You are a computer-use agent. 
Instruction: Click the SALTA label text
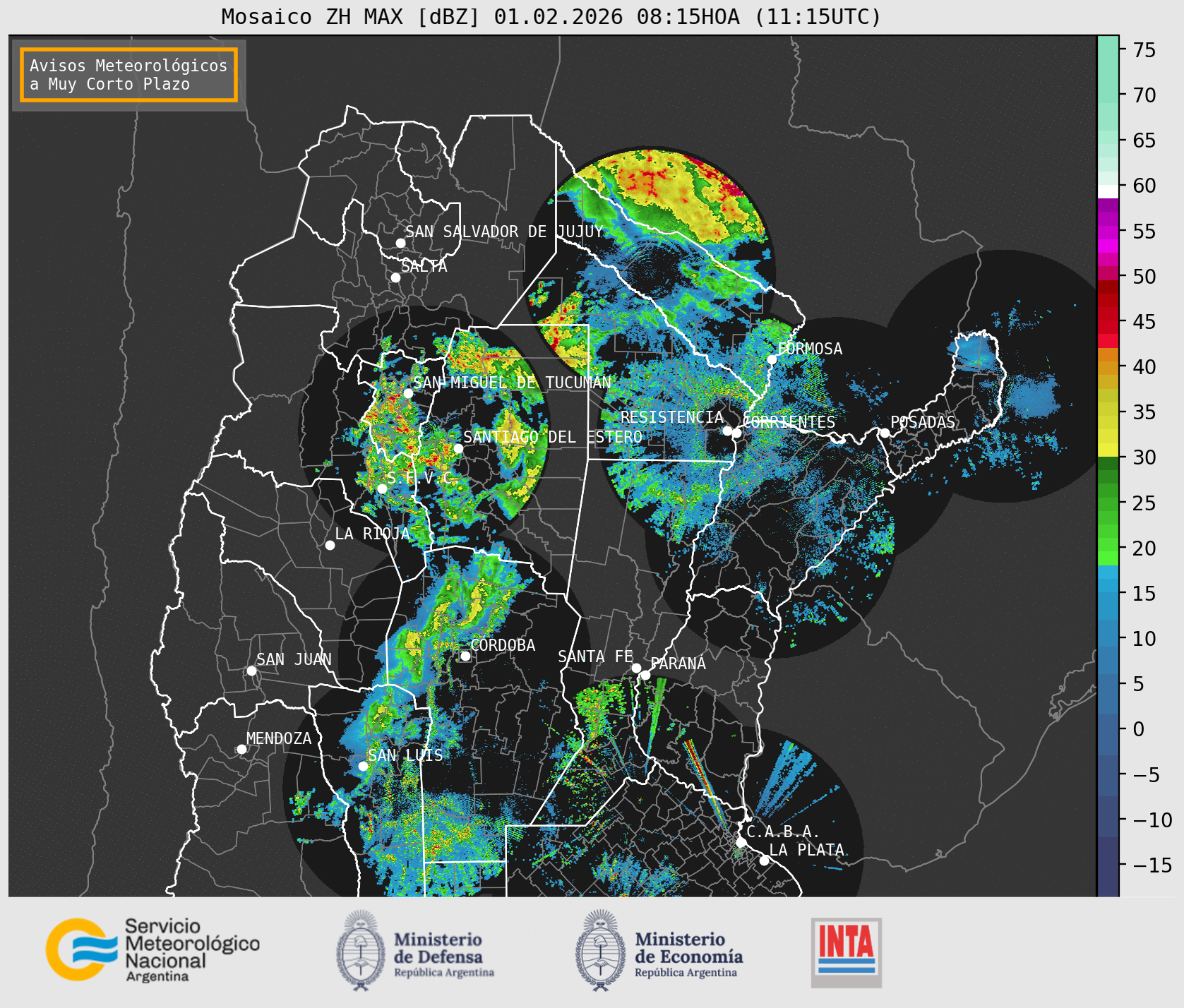point(424,266)
